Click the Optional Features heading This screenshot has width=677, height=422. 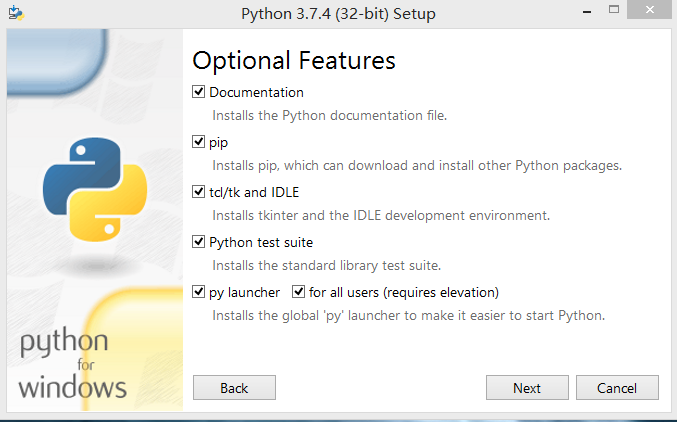point(294,60)
